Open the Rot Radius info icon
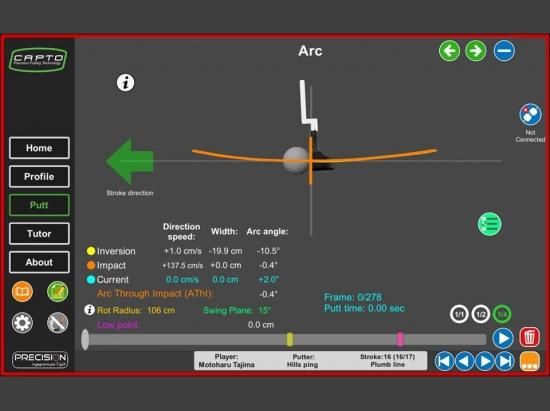 (89, 310)
